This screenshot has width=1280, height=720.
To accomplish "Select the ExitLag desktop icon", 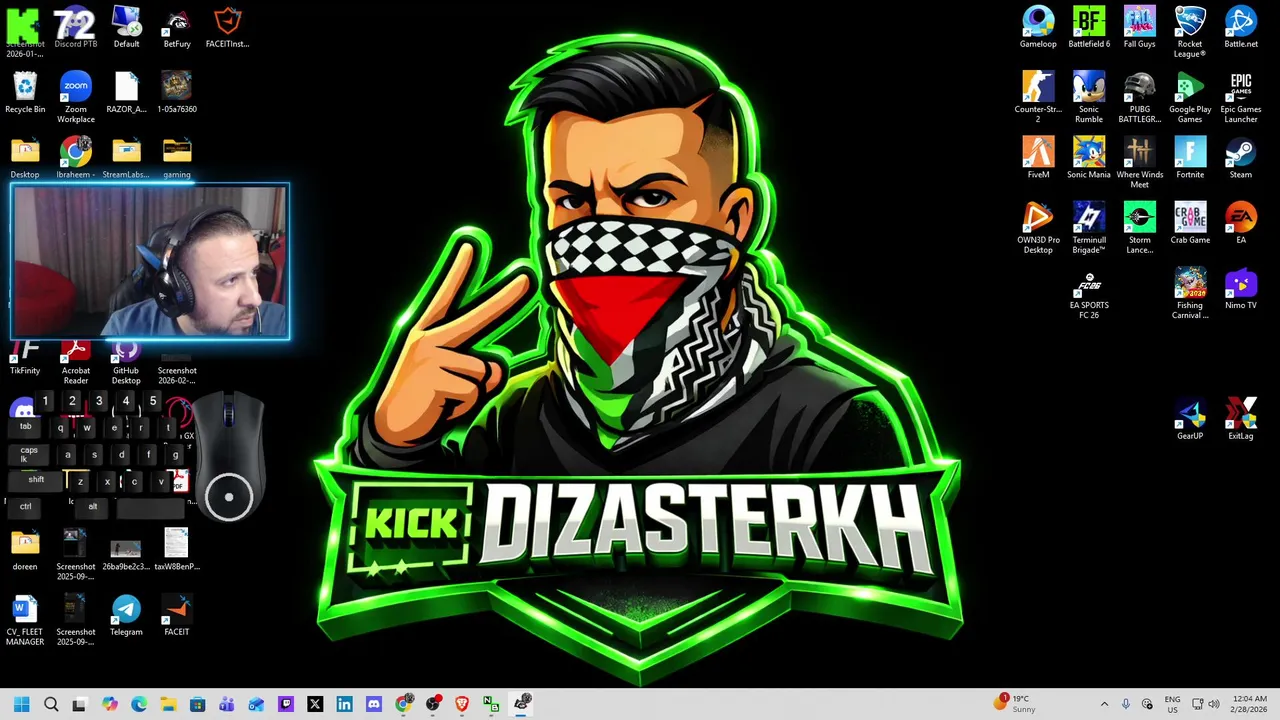I will (1241, 419).
